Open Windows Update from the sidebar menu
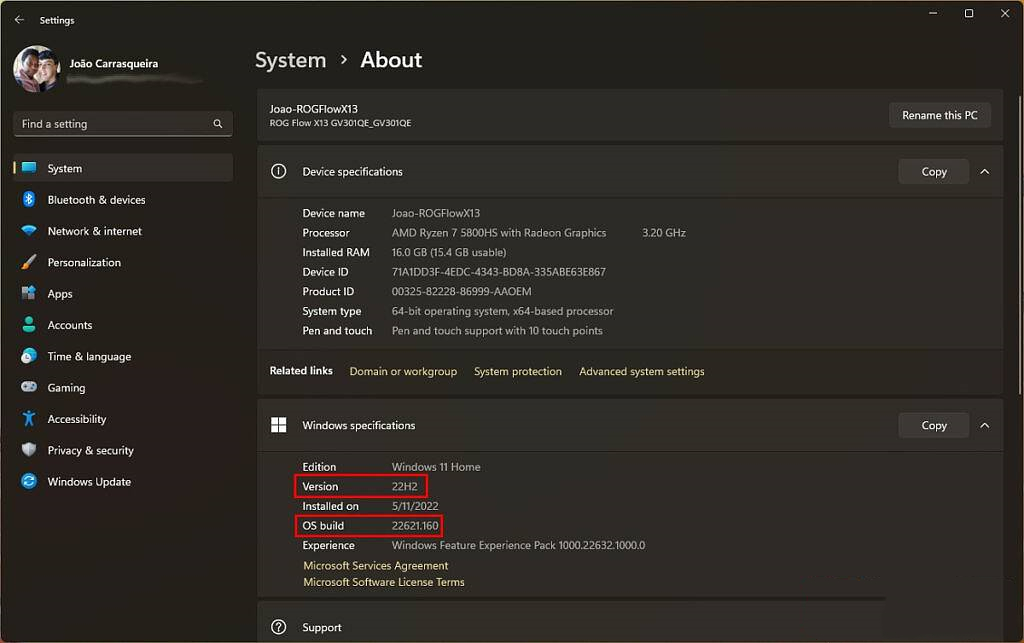 coord(87,481)
